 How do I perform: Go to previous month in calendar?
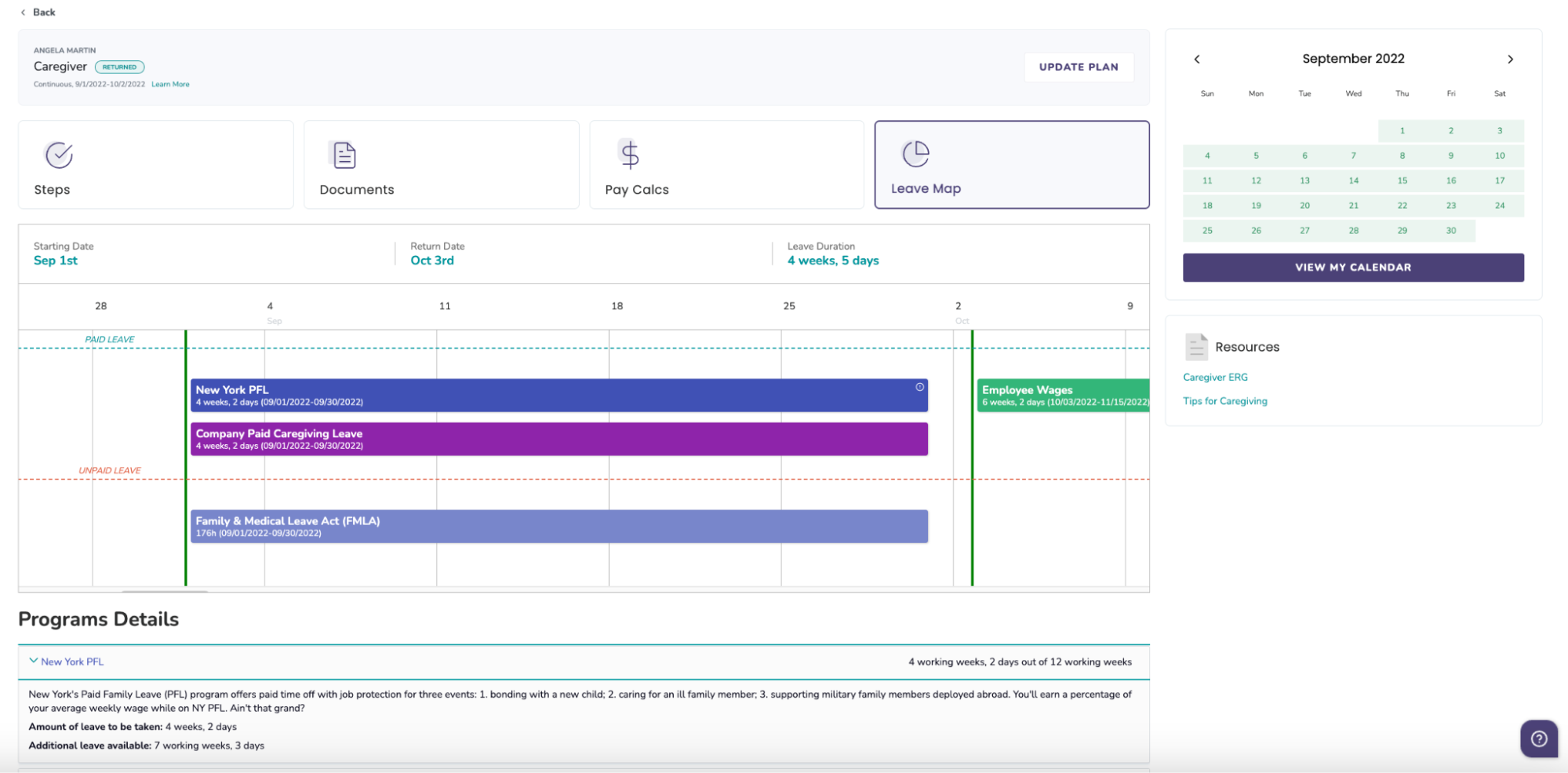1197,58
